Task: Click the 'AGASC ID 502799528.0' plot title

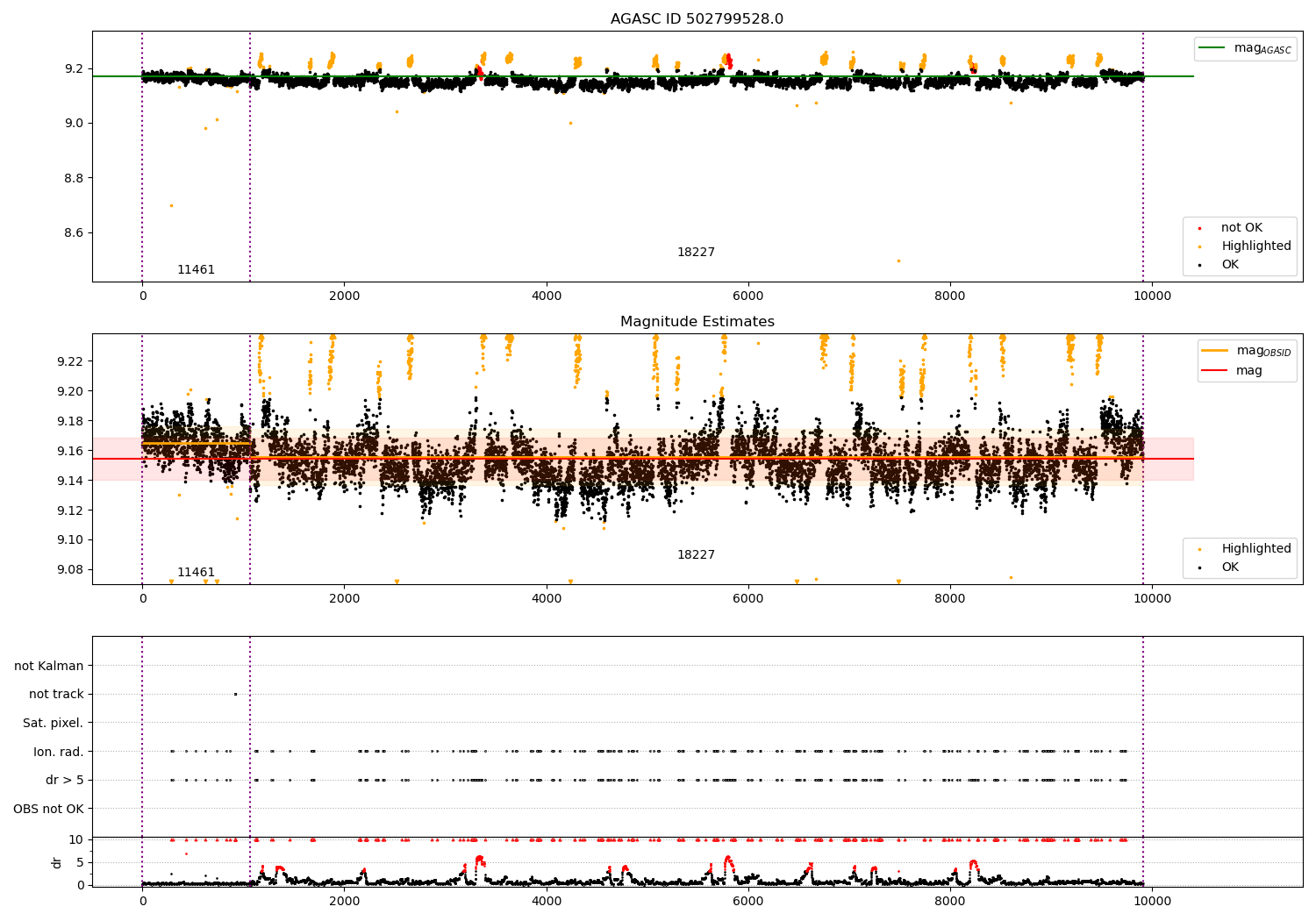Action: (697, 19)
